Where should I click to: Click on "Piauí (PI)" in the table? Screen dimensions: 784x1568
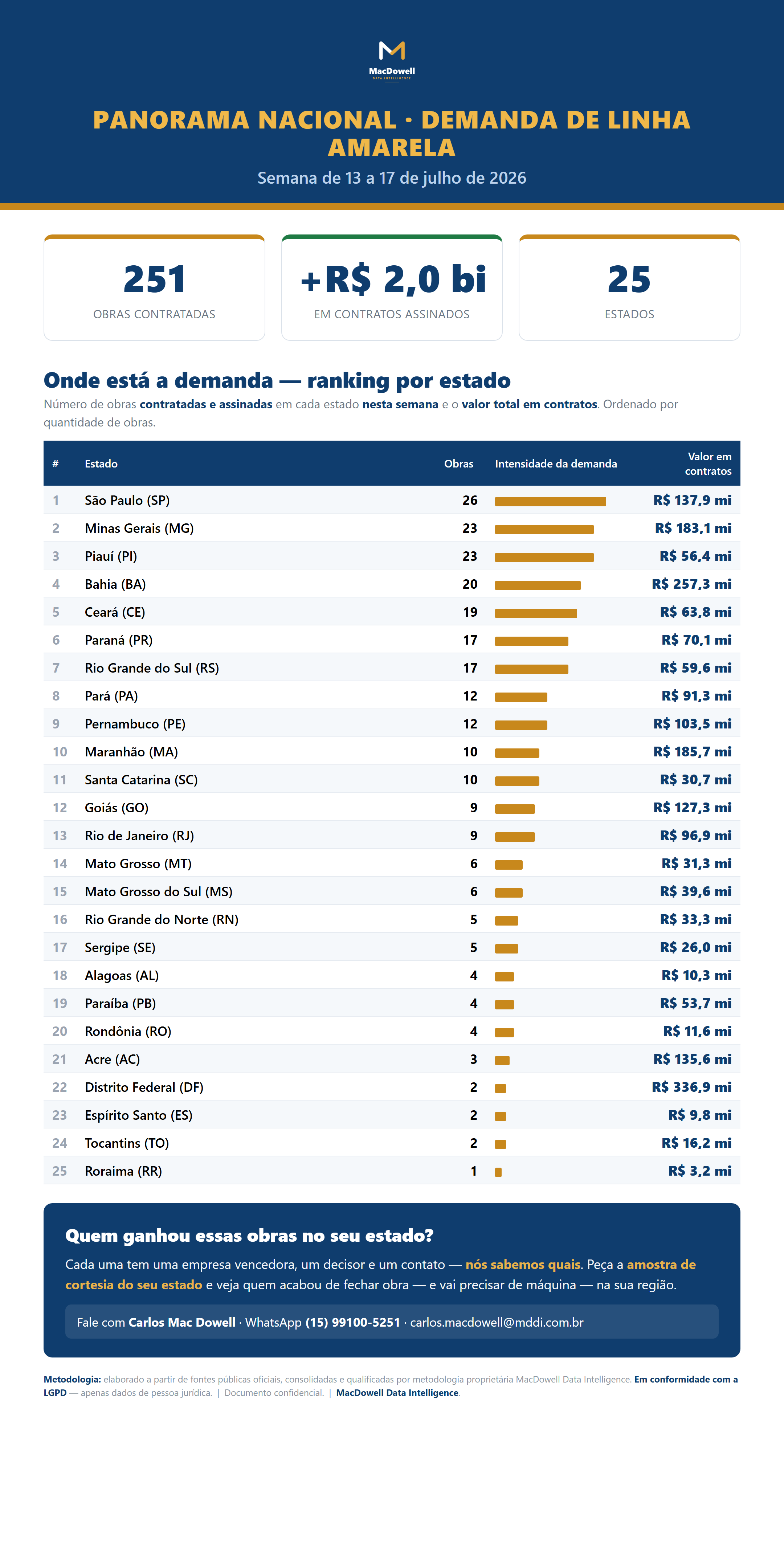click(x=111, y=556)
